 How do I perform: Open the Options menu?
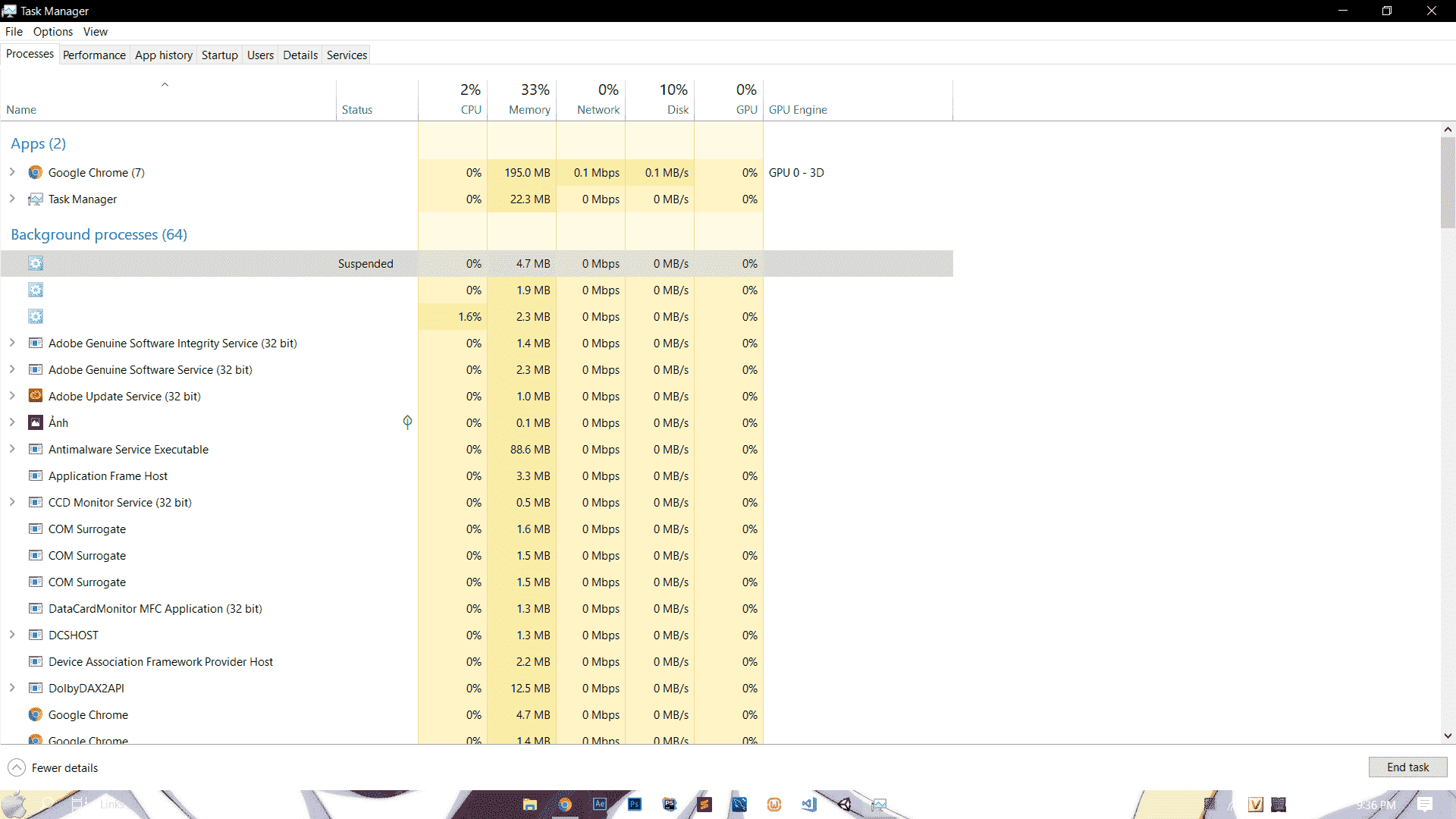tap(53, 31)
